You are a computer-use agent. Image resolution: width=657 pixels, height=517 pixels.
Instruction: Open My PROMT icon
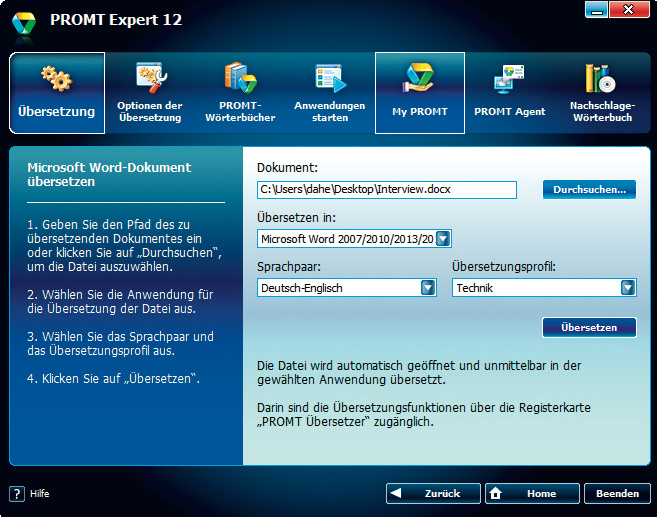[419, 78]
